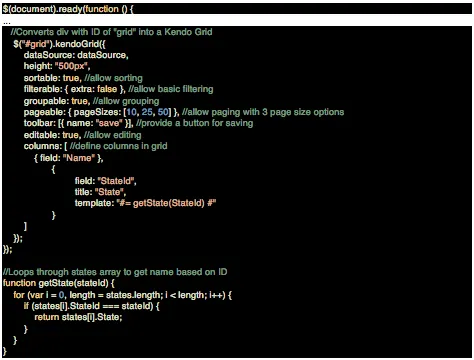The height and width of the screenshot is (360, 474).
Task: Click the 'title: "State",' line
Action: (x=100, y=192)
